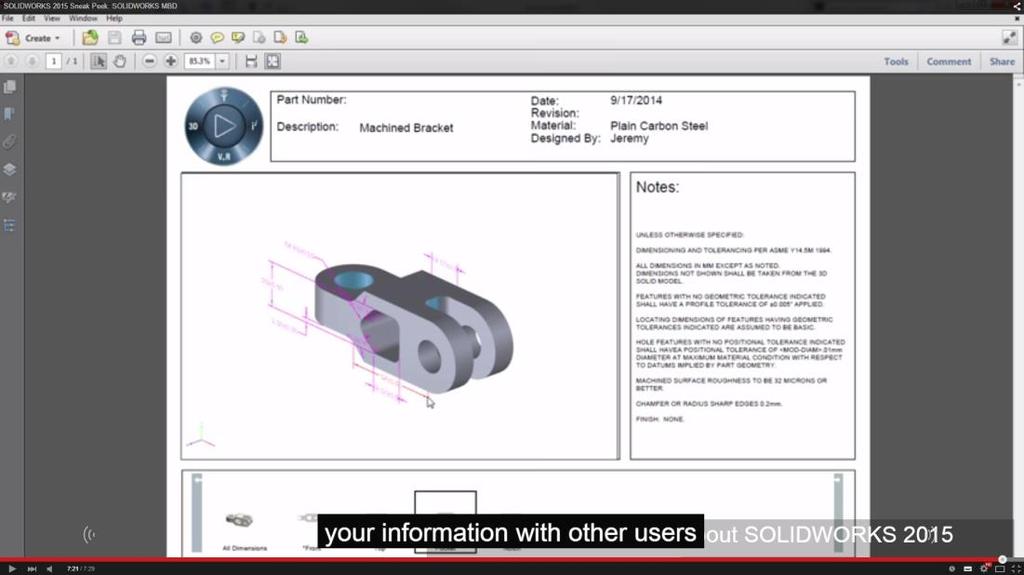Select the All Dimensions view thumbnail
This screenshot has width=1024, height=575.
244,531
